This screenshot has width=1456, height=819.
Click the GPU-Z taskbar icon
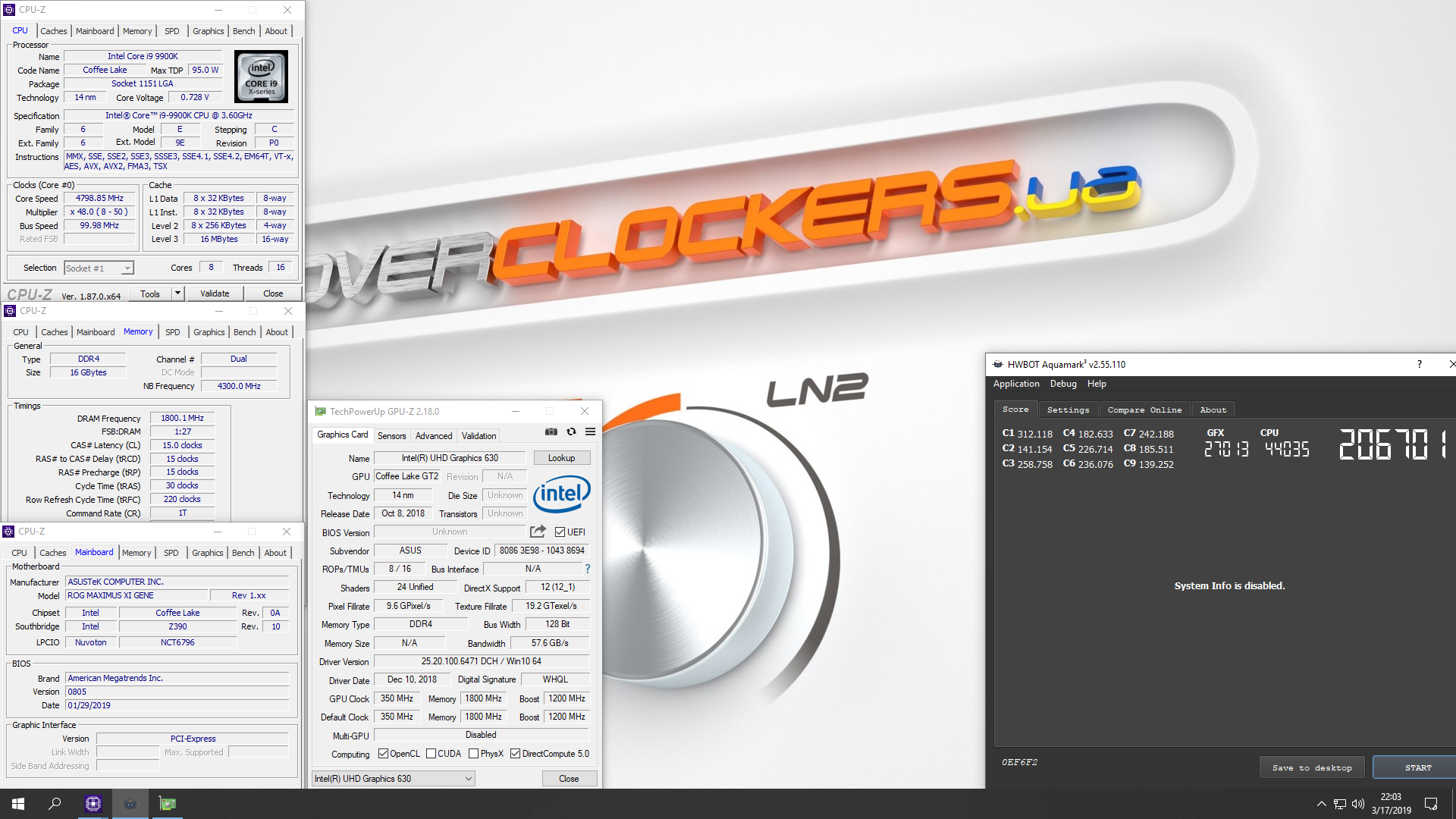click(x=167, y=804)
